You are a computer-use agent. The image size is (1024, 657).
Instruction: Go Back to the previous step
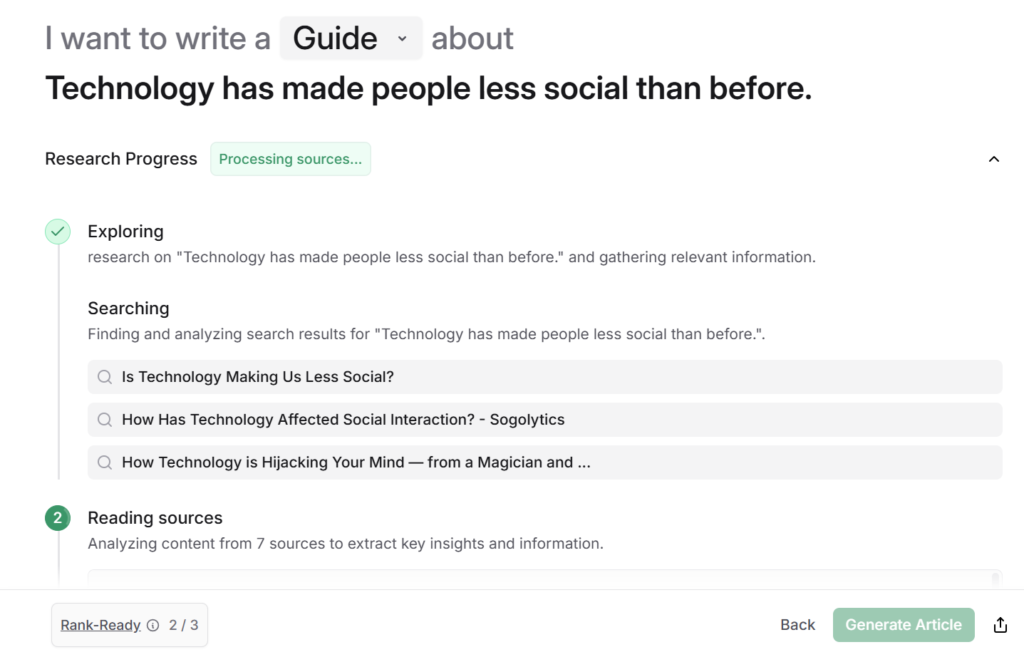tap(797, 625)
